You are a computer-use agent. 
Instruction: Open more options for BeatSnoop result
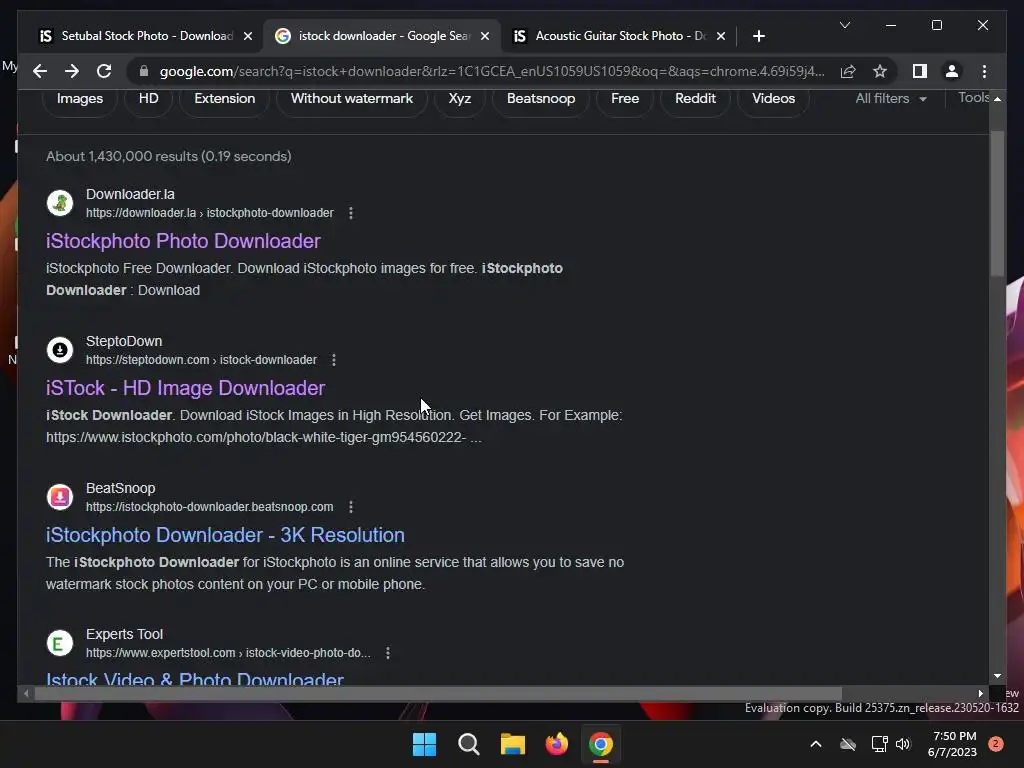[x=351, y=507]
